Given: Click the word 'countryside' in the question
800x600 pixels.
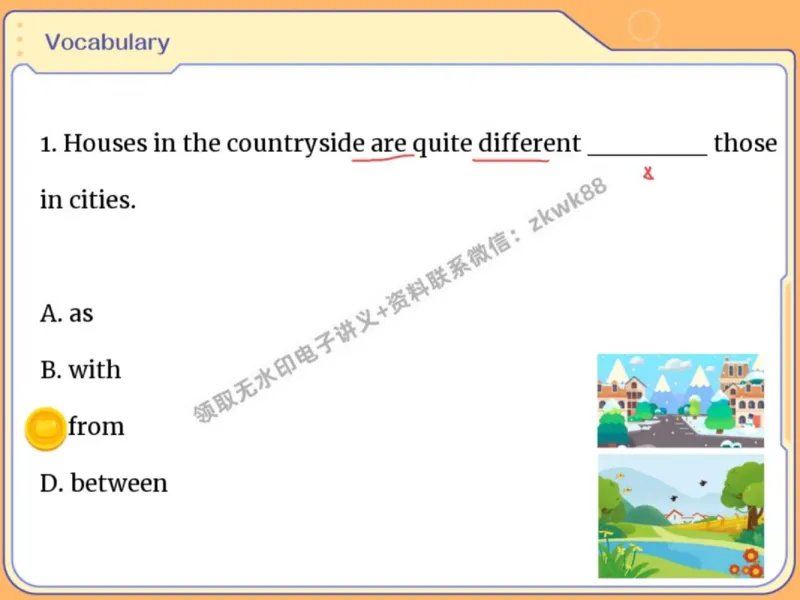Looking at the screenshot, I should point(296,144).
